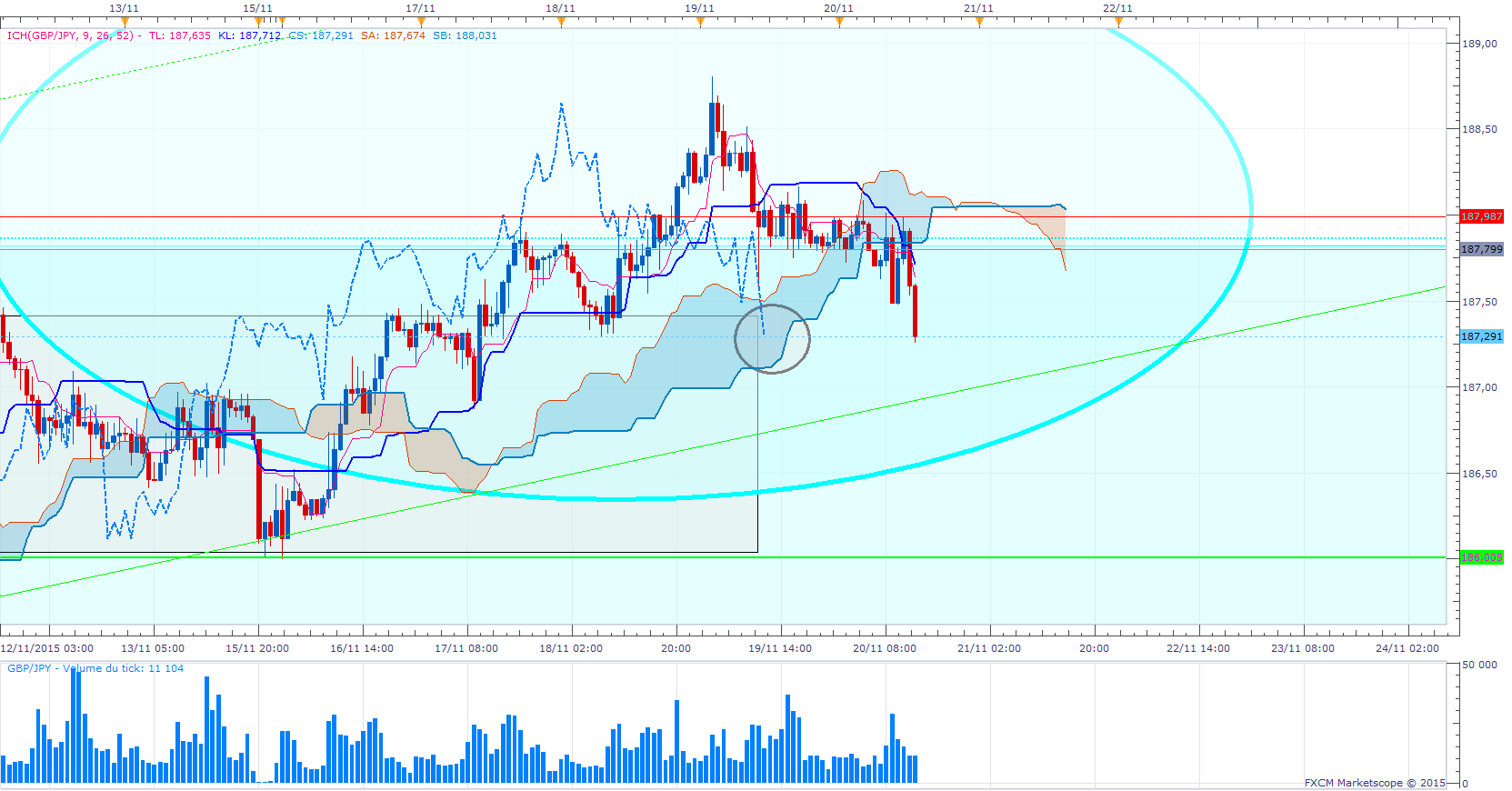Click the 50 000 volume scale label
This screenshot has height=791, width=1512.
(x=1480, y=665)
